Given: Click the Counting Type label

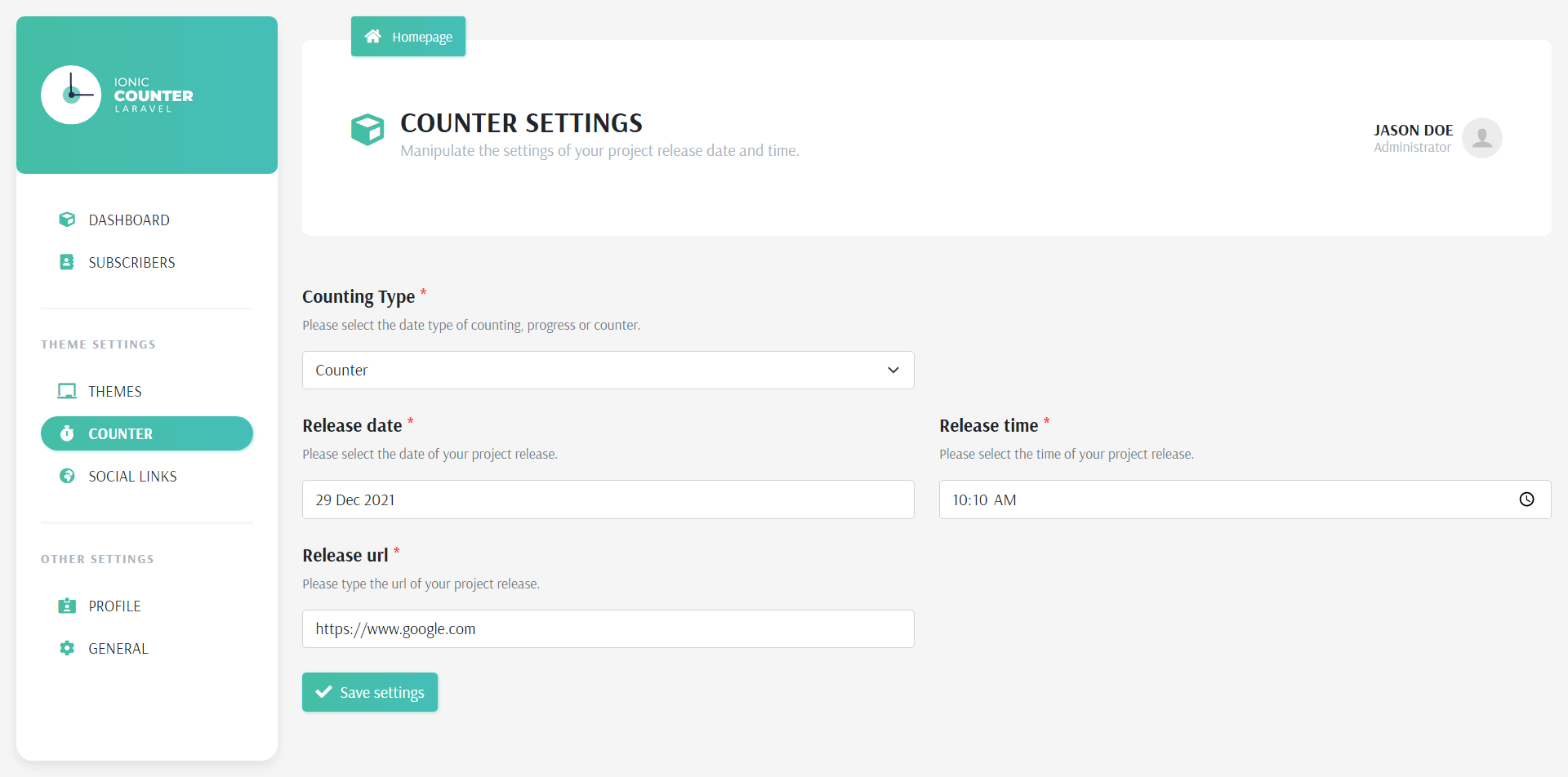Looking at the screenshot, I should click(359, 296).
